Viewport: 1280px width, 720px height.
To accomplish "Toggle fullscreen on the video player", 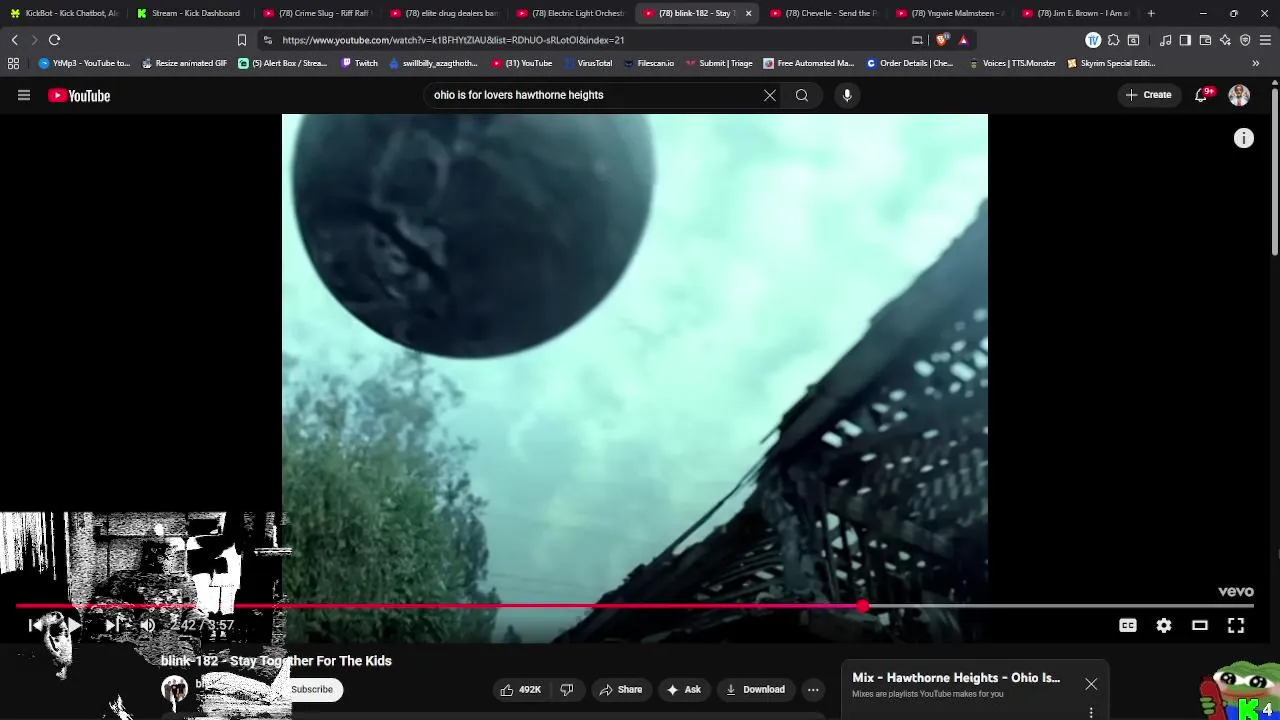I will coord(1236,625).
